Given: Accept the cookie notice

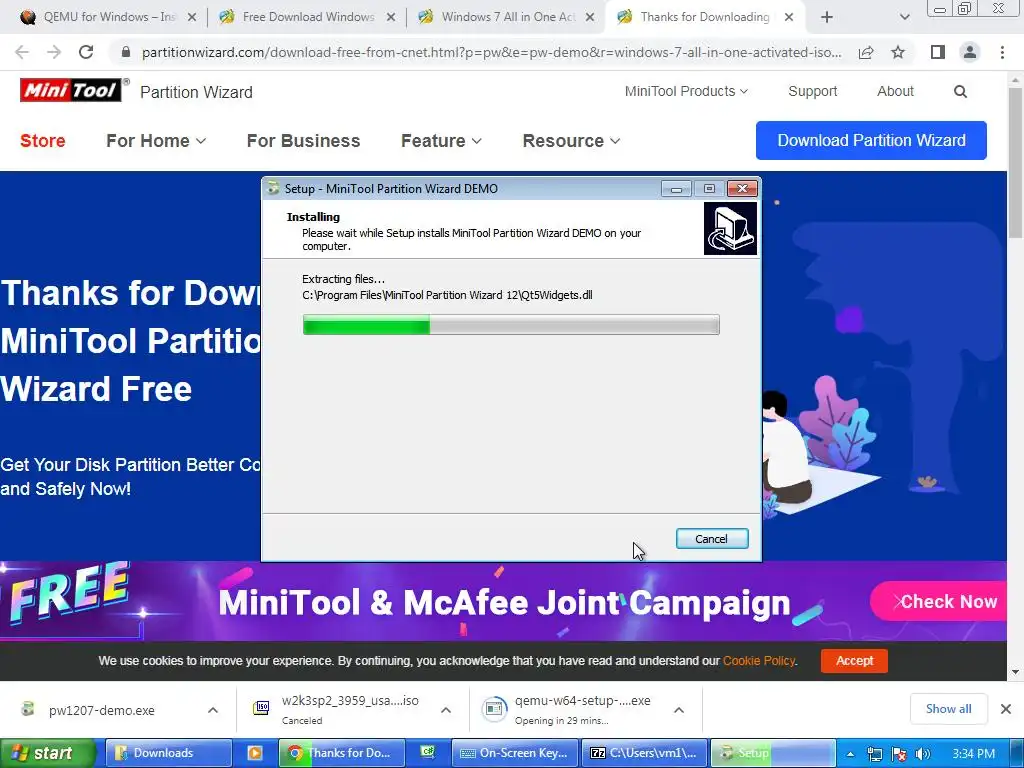Looking at the screenshot, I should pyautogui.click(x=854, y=660).
